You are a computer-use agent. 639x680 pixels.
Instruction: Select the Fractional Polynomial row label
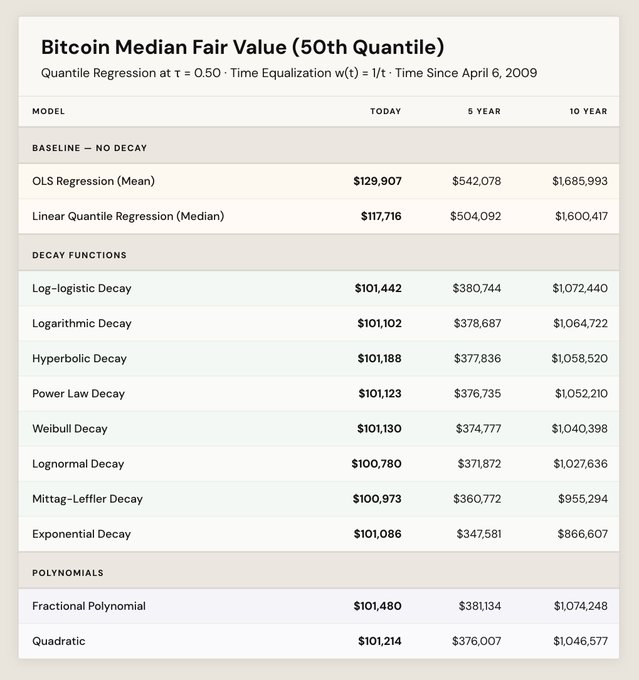(x=89, y=606)
